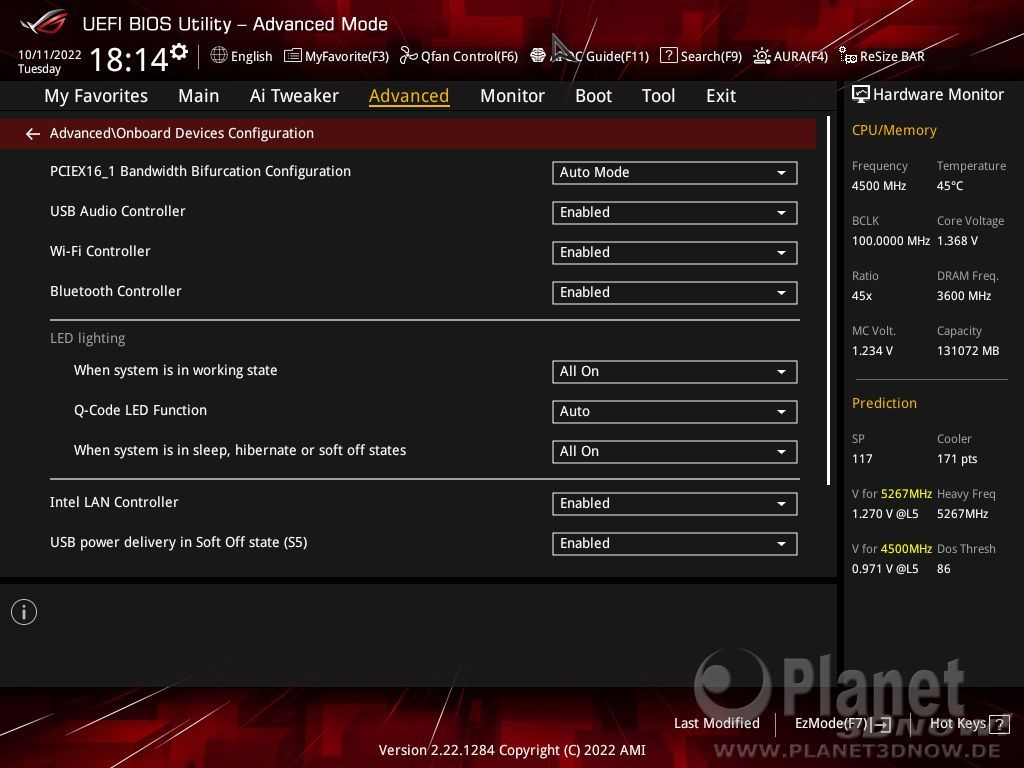Click the 4500MHz yellow frequency value

click(906, 549)
